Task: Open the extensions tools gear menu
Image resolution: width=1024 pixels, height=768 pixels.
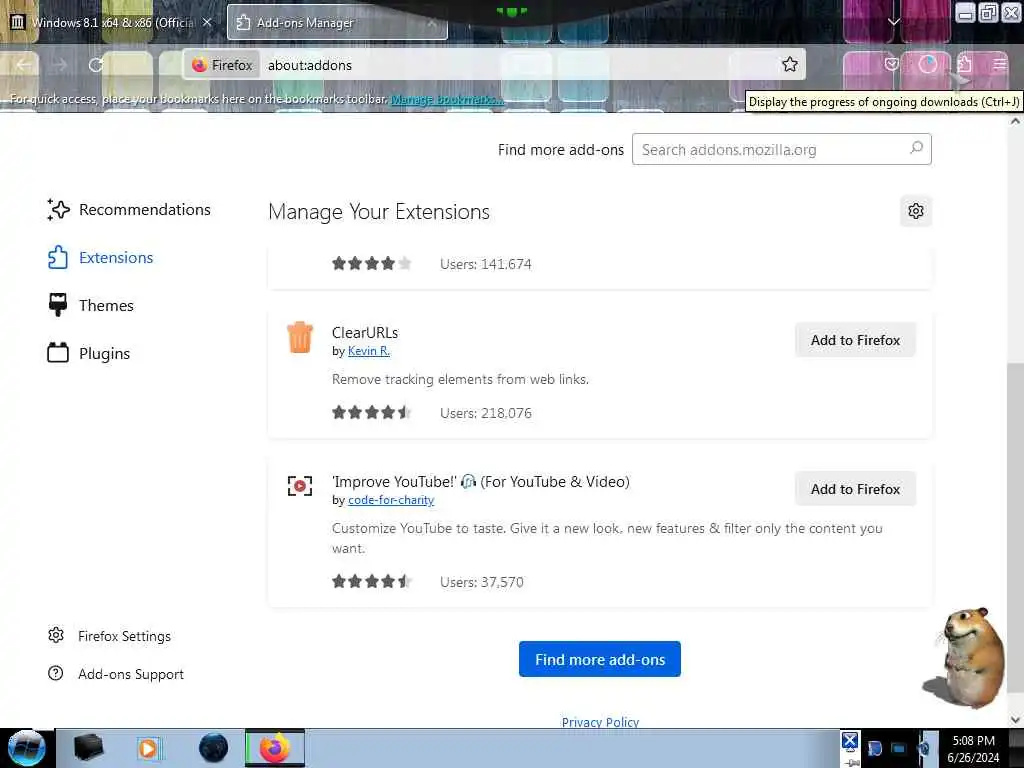Action: (x=916, y=211)
